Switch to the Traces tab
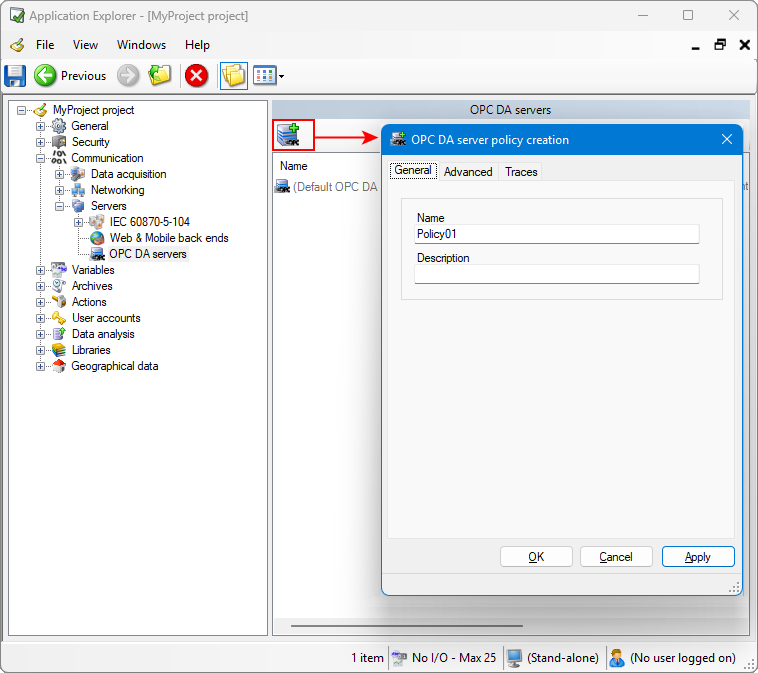This screenshot has width=758, height=673. click(521, 172)
